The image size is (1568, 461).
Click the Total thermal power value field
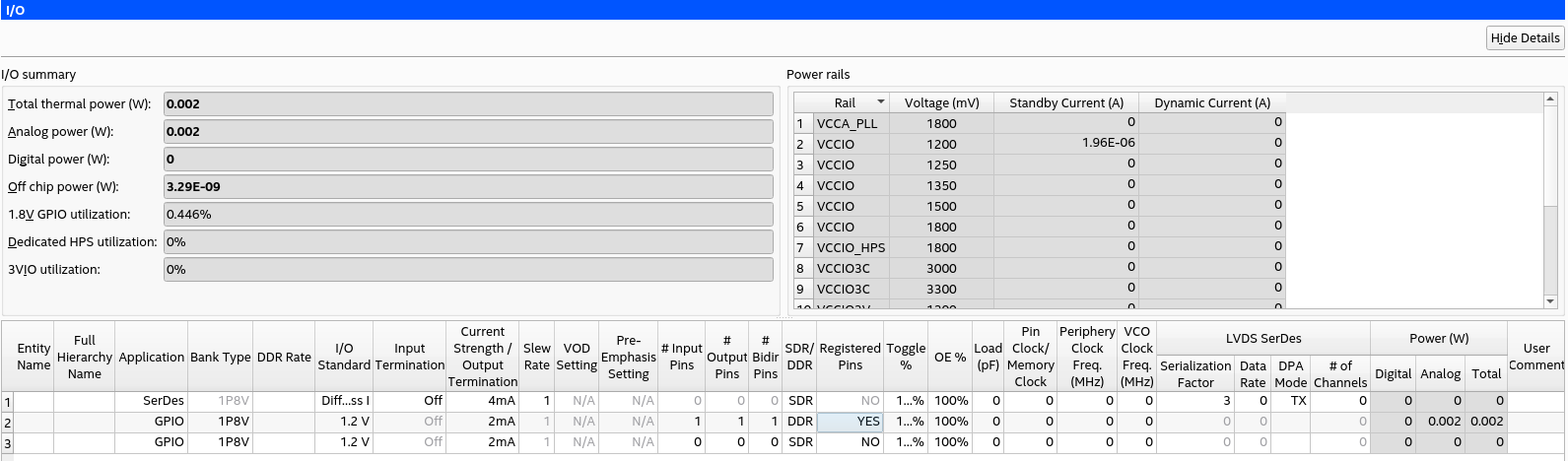468,103
